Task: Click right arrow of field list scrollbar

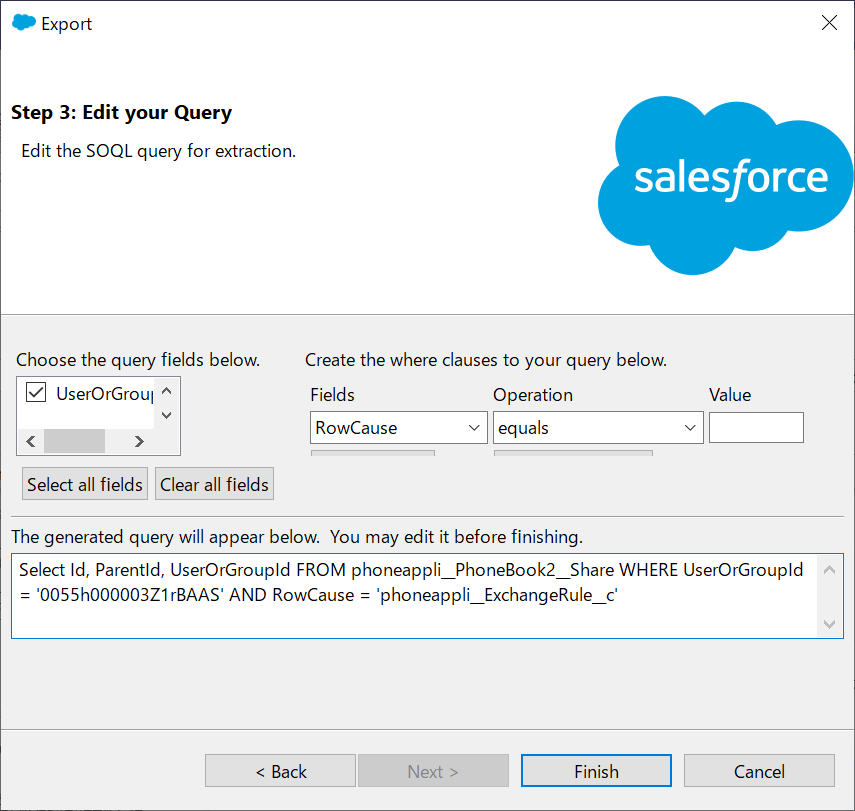Action: [139, 441]
